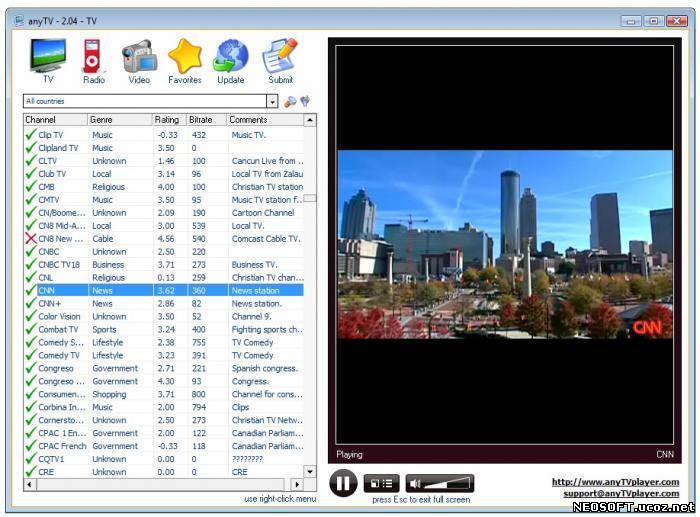
Task: Click the green check beside CQTV1
Action: pos(31,459)
